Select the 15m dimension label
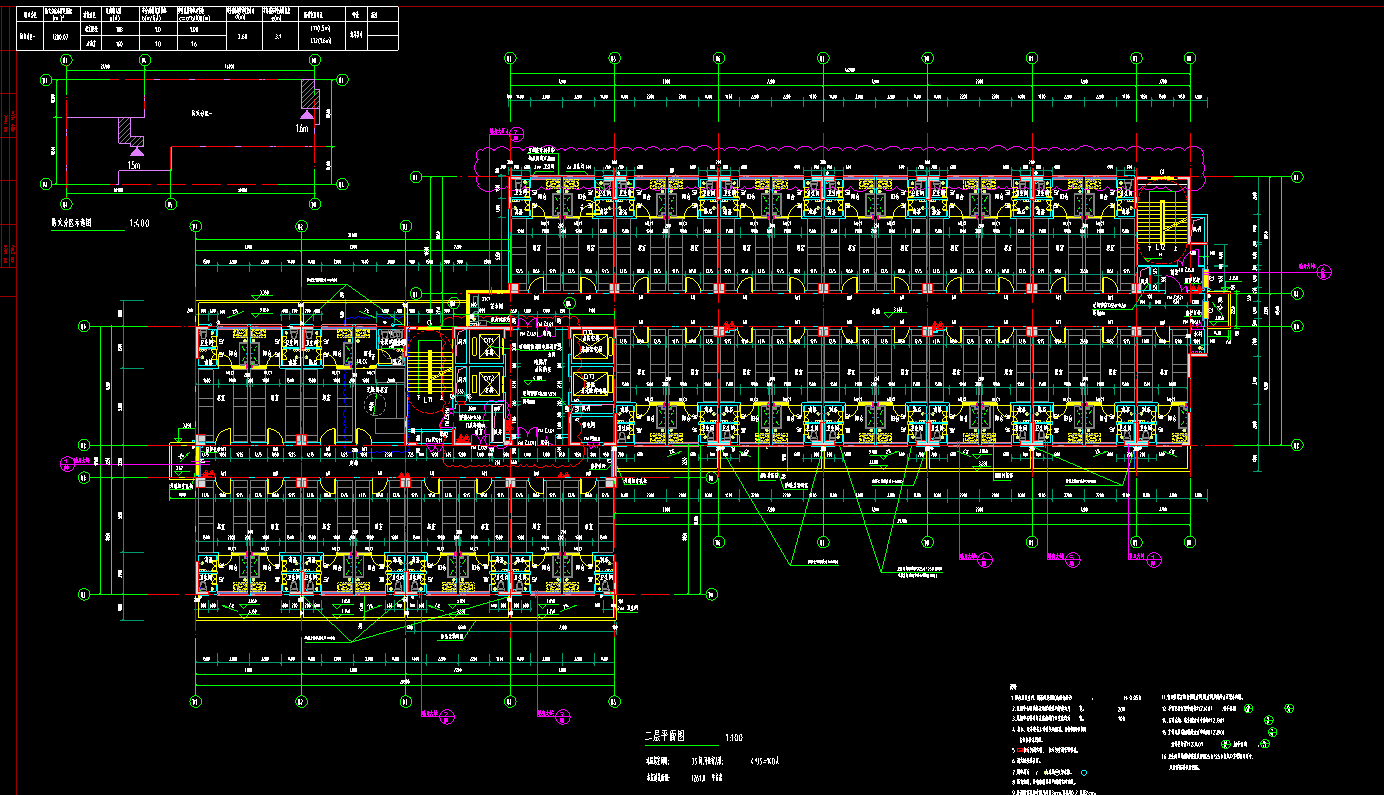Image resolution: width=1384 pixels, height=795 pixels. pyautogui.click(x=134, y=164)
